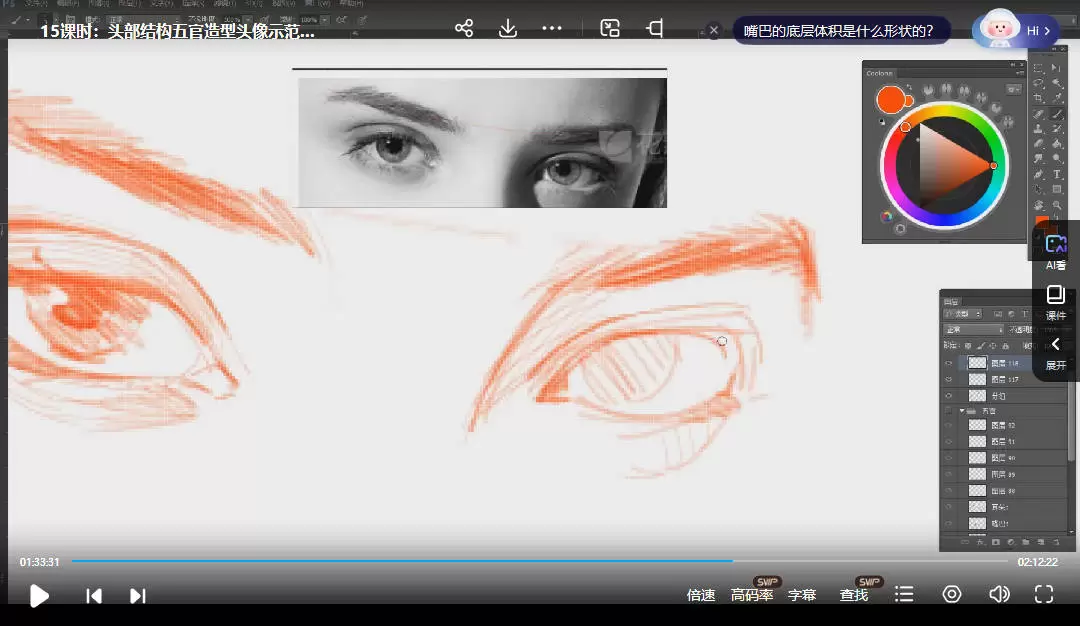Image resolution: width=1080 pixels, height=626 pixels.
Task: Toggle lock all in Layers panel
Action: click(1005, 346)
